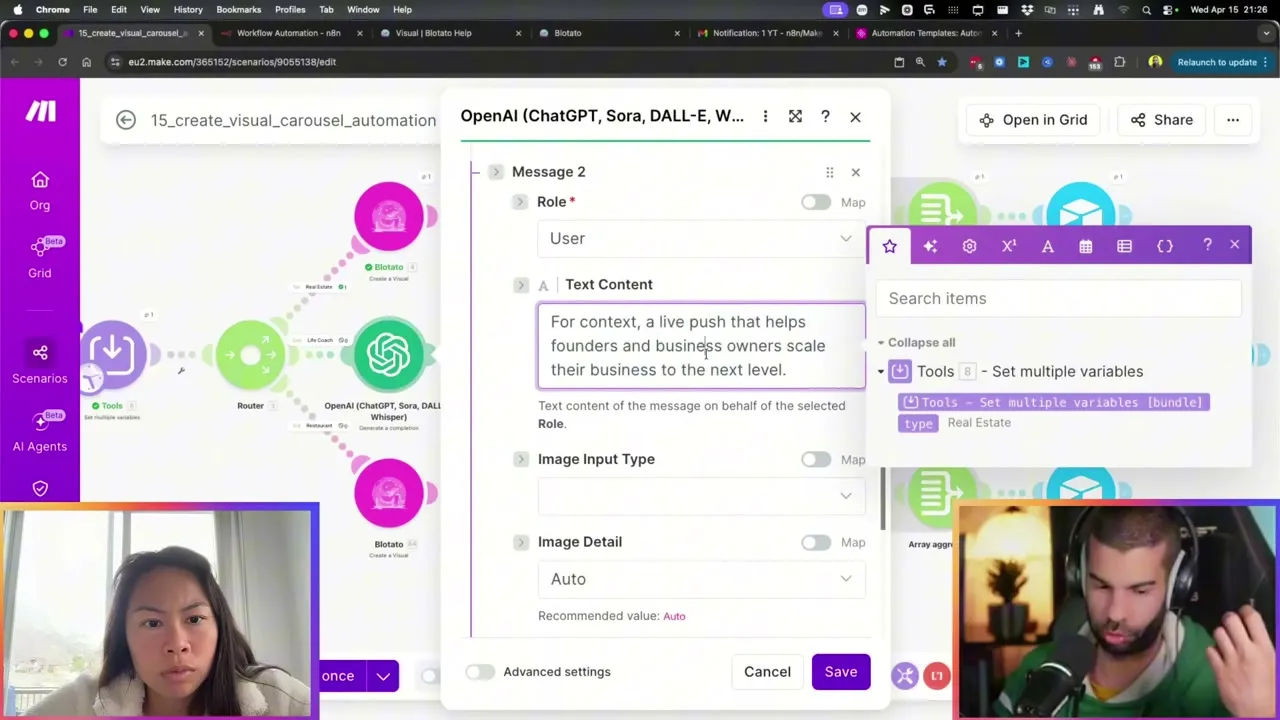1280x720 pixels.
Task: Click into the Search items field
Action: click(x=1058, y=299)
